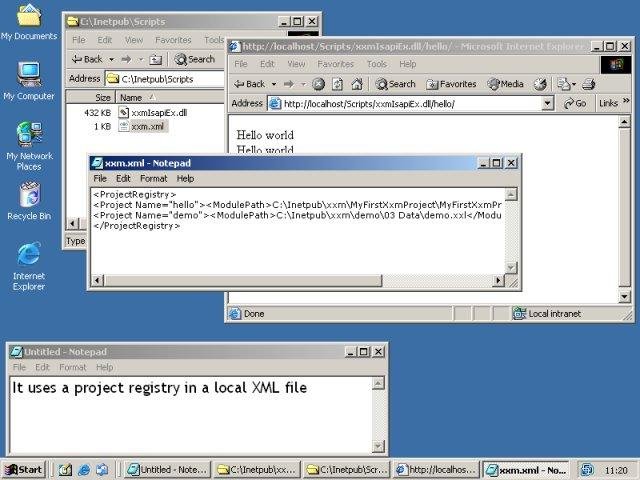Click the text area of Untitled Notepad

(x=191, y=415)
